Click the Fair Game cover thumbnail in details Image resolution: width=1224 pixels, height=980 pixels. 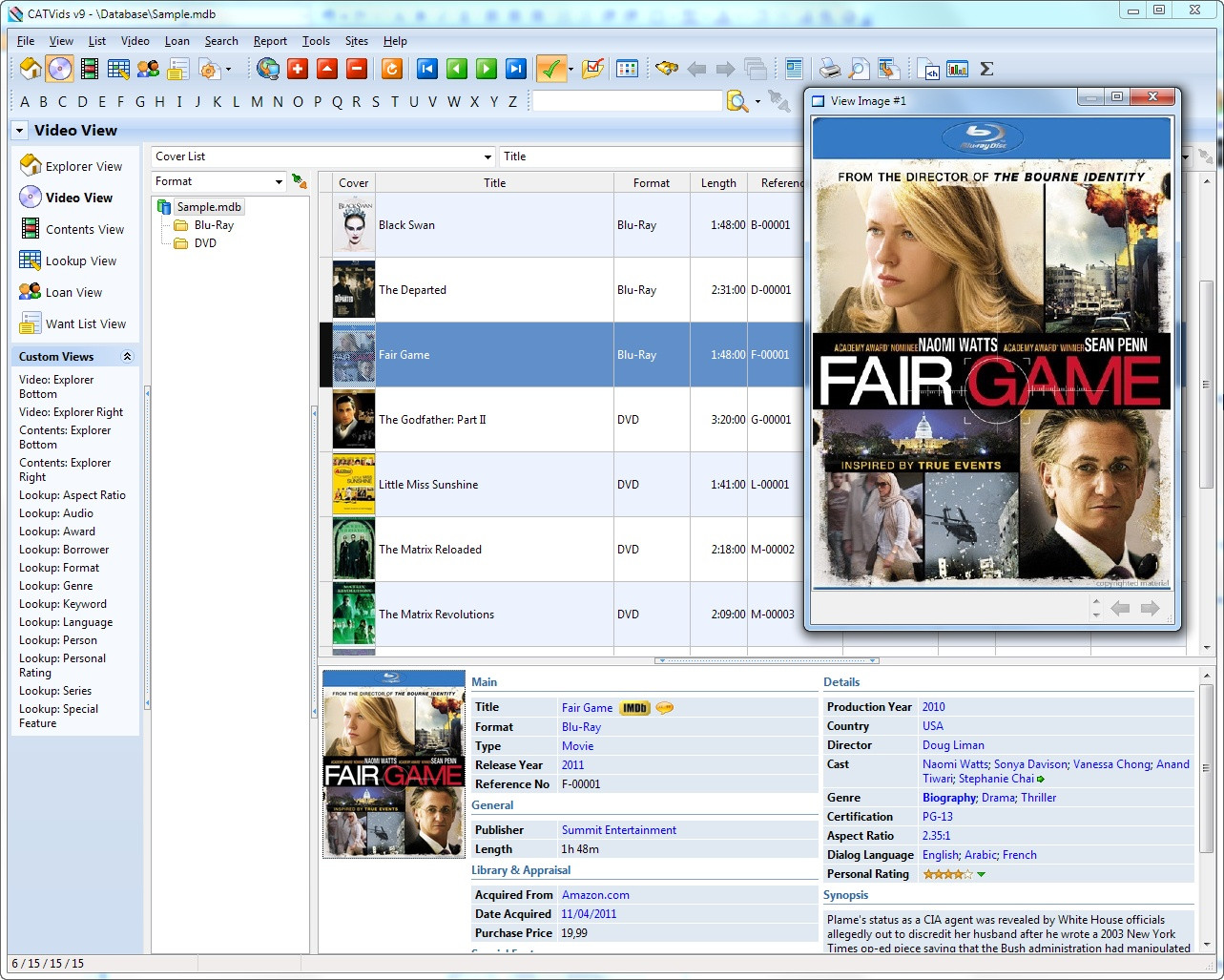coord(394,764)
